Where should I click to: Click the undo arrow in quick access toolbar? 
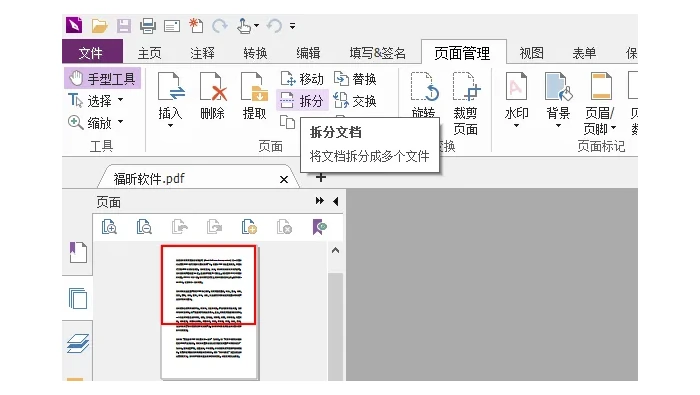274,26
